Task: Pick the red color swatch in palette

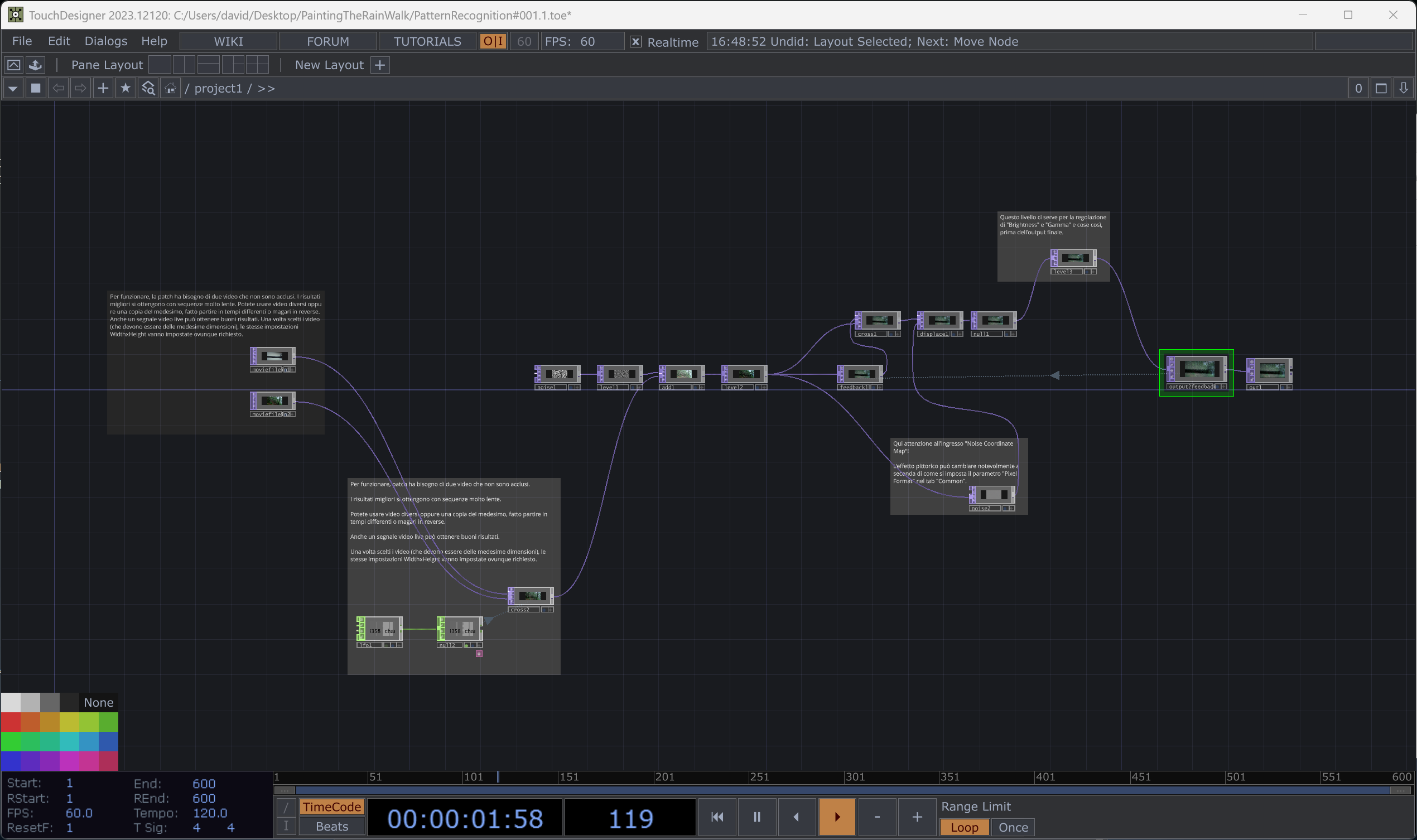Action: [11, 722]
